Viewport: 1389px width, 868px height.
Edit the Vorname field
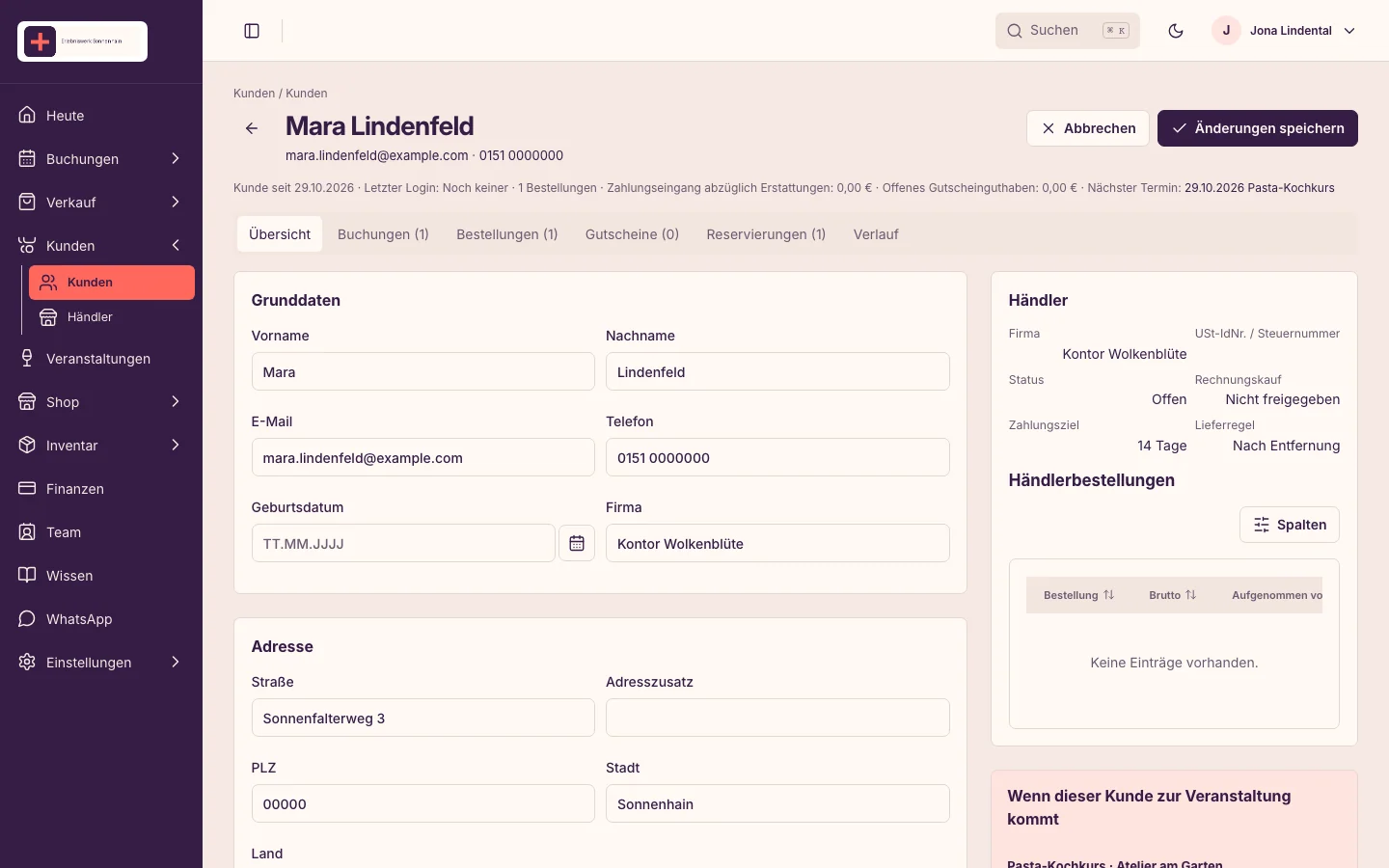[423, 371]
